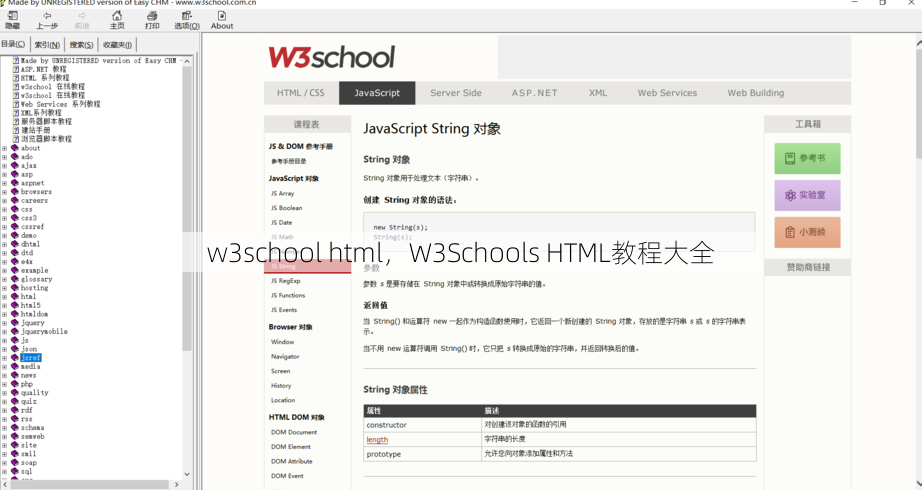Expand the 'json' tree node
This screenshot has height=490, width=922.
pos(4,349)
